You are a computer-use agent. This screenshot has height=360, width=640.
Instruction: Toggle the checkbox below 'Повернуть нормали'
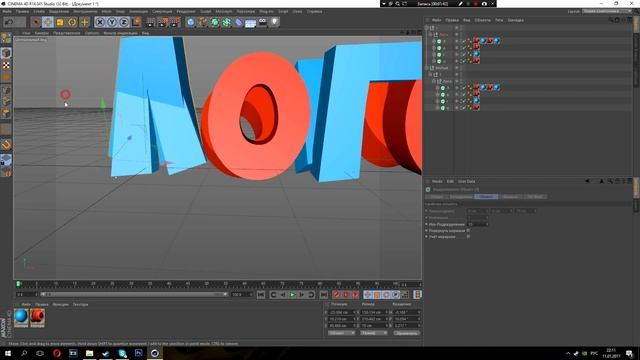[468, 236]
